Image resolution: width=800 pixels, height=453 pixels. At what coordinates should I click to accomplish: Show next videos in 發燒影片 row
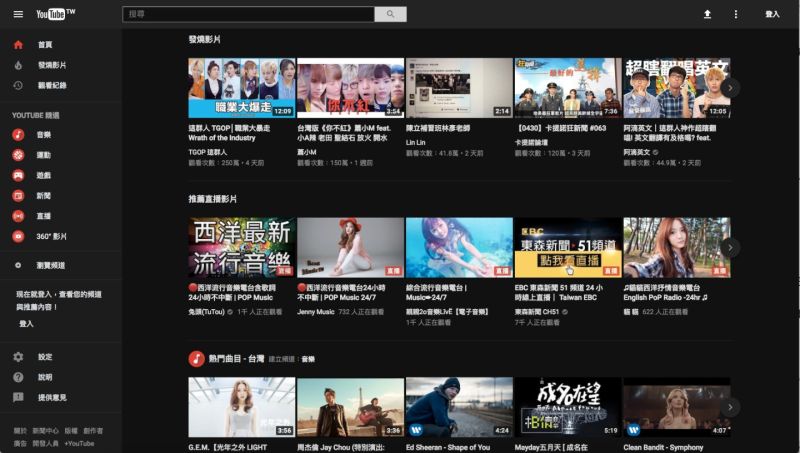point(730,88)
